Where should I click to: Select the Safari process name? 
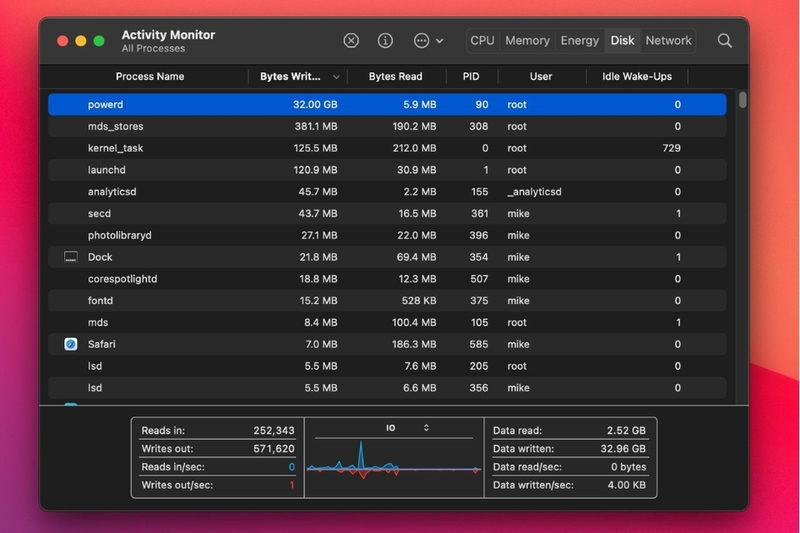[102, 344]
